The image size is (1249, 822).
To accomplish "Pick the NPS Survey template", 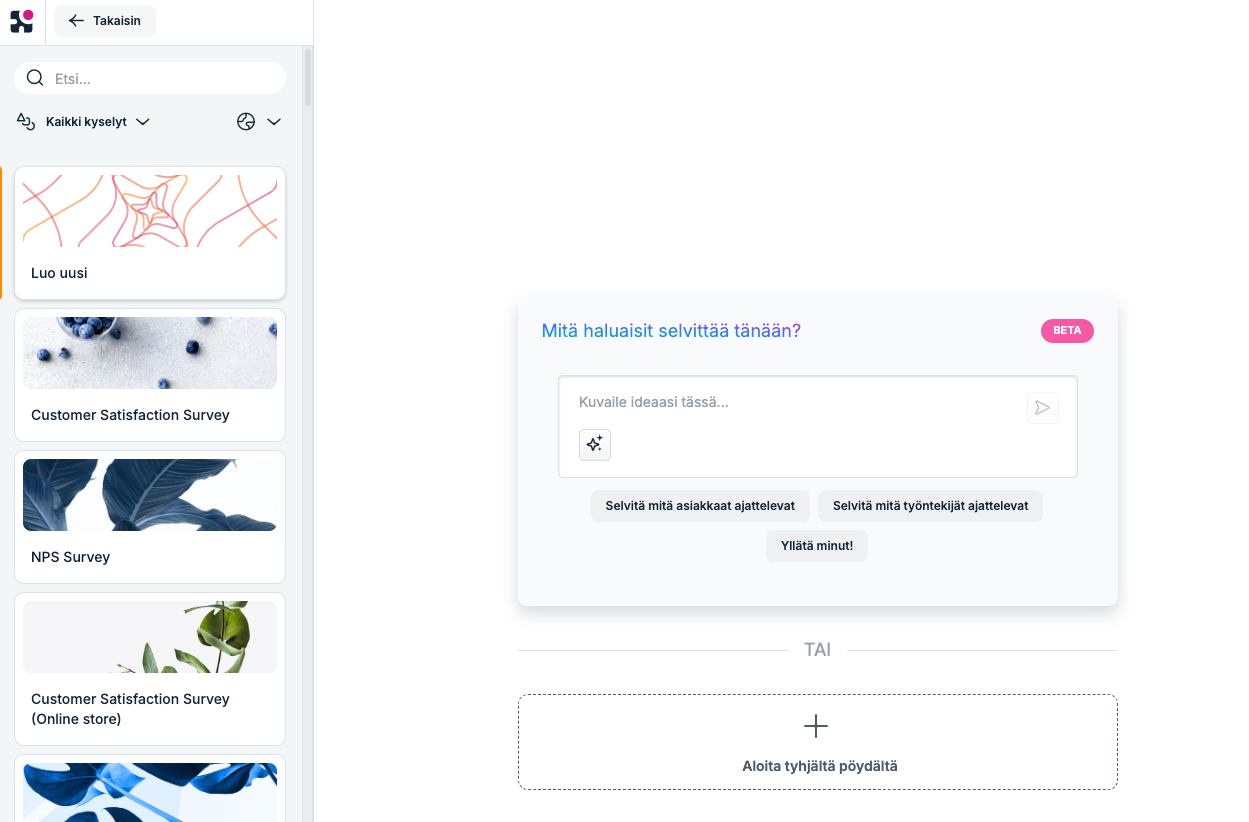I will (x=150, y=517).
